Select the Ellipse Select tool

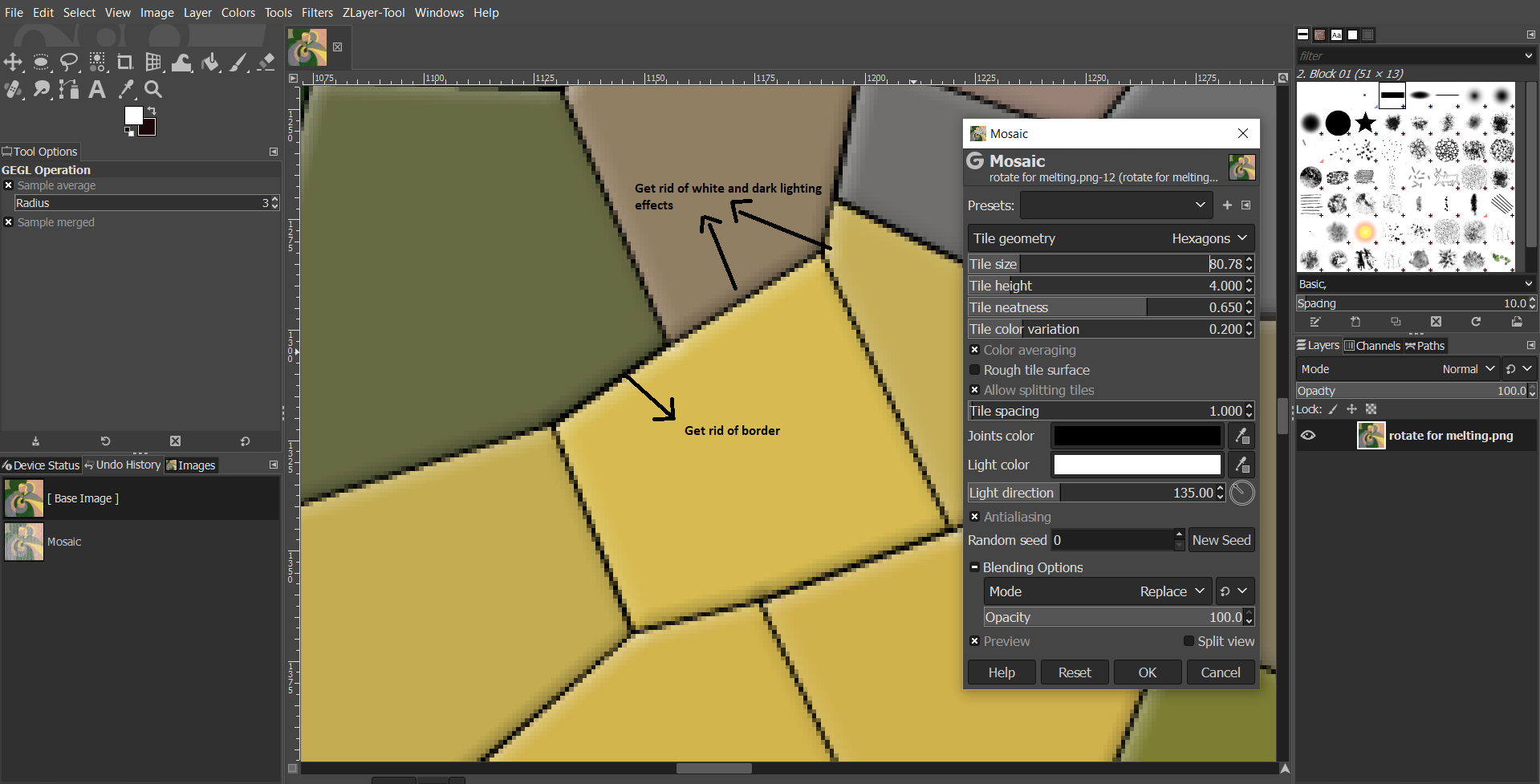point(41,62)
